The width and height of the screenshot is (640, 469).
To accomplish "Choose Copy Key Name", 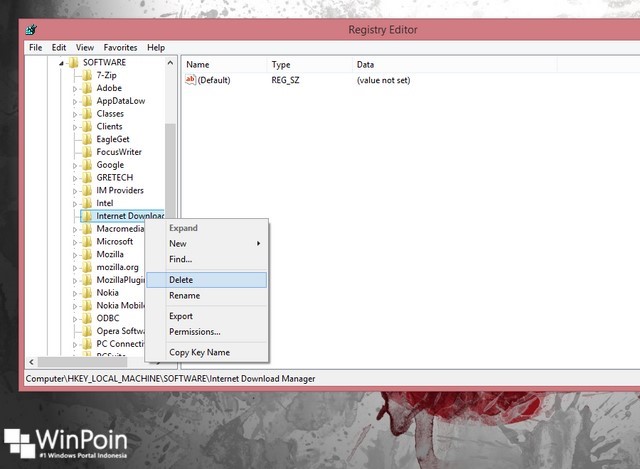I will pyautogui.click(x=207, y=352).
